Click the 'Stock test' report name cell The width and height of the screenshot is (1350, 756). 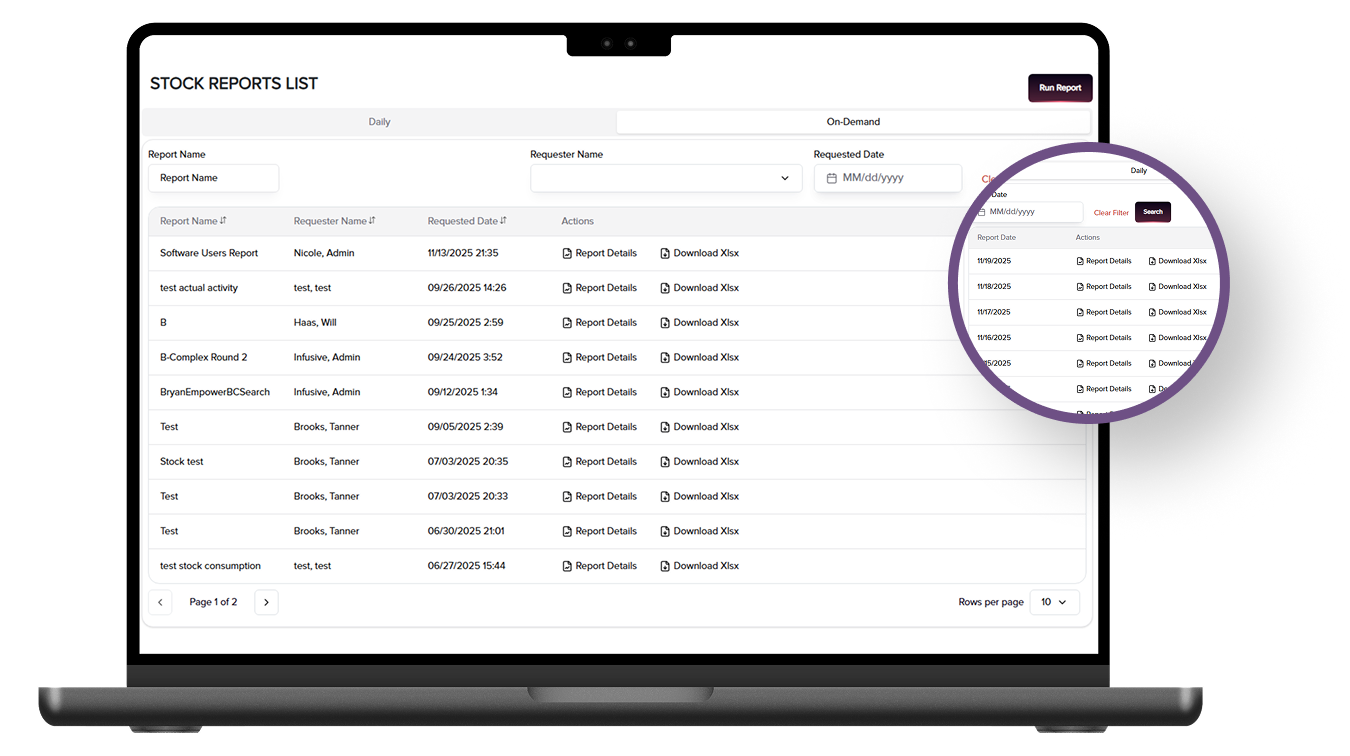pos(182,462)
